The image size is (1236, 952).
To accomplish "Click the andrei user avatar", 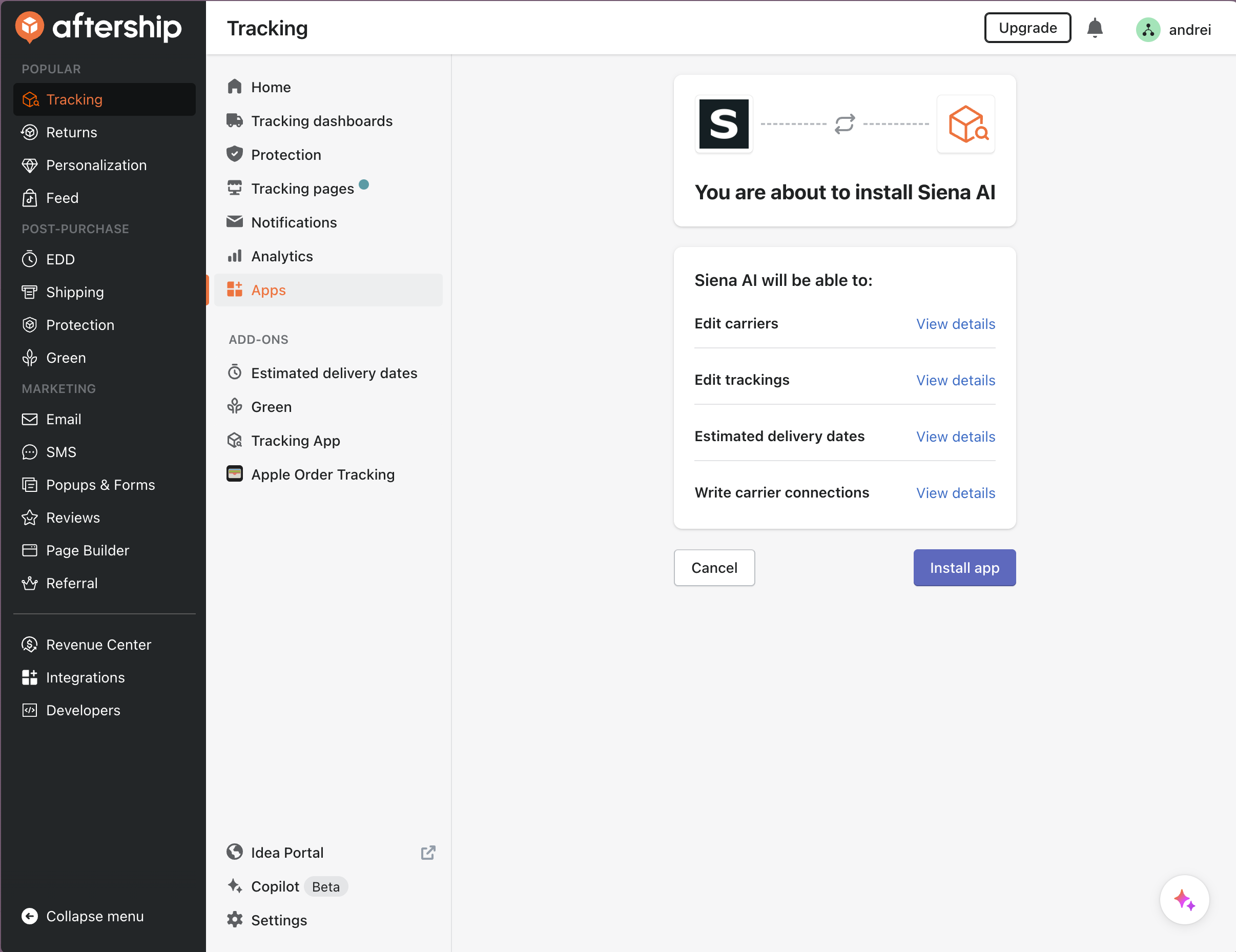I will coord(1148,29).
